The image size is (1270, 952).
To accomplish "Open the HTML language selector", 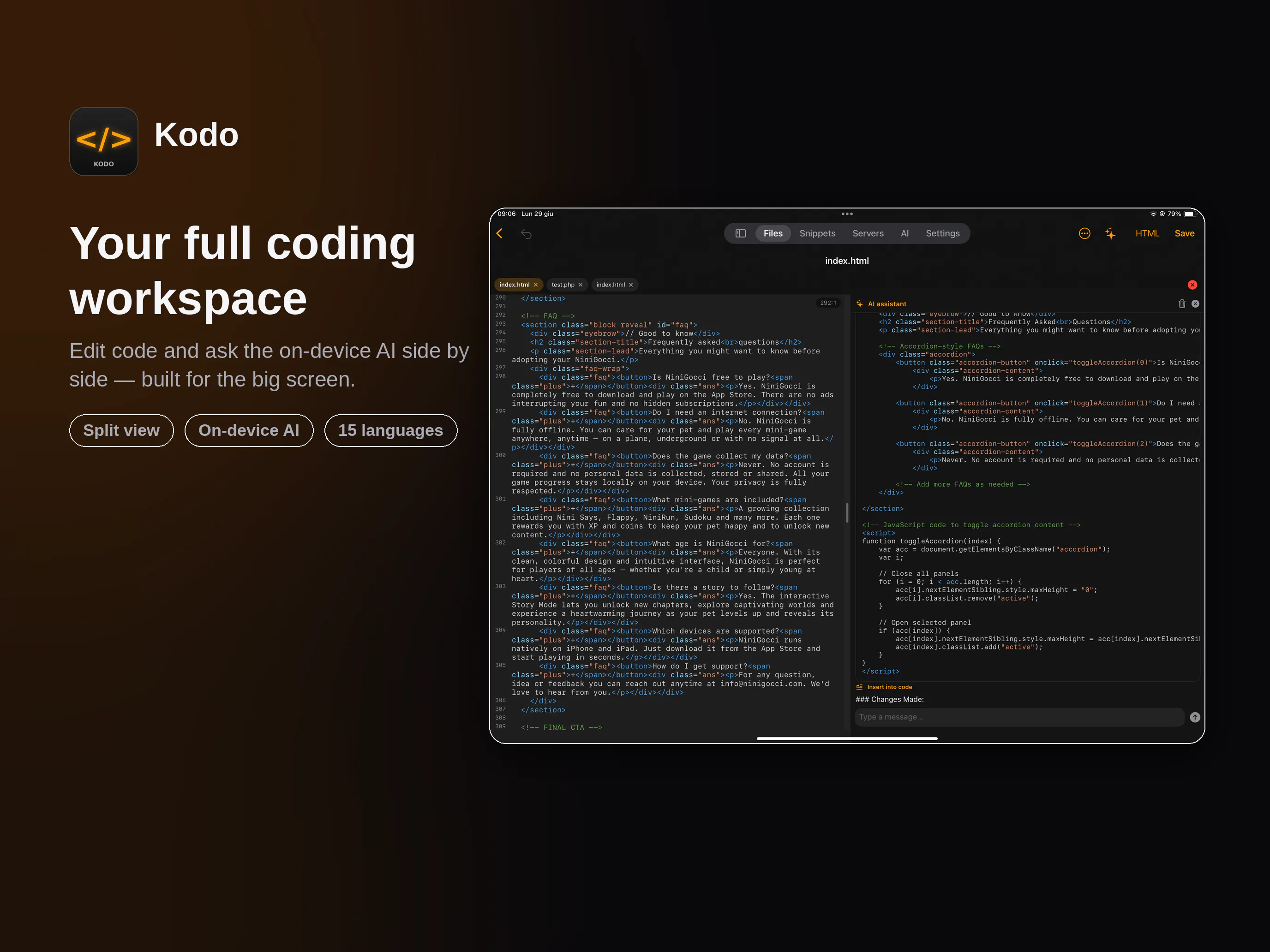I will 1147,233.
